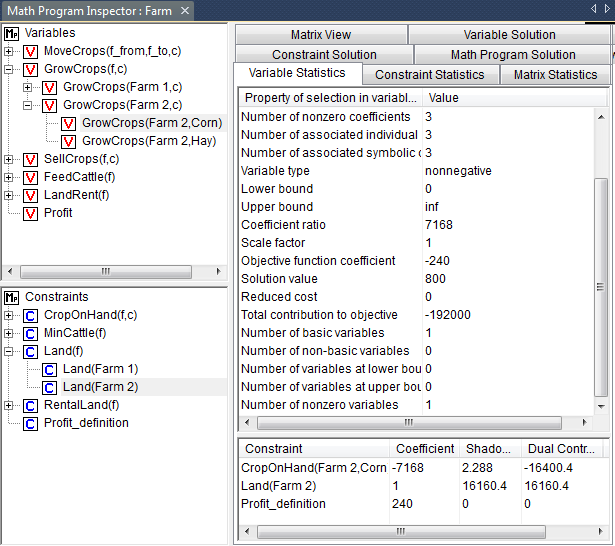Open the Matrix View tab
The image size is (615, 546).
point(321,35)
